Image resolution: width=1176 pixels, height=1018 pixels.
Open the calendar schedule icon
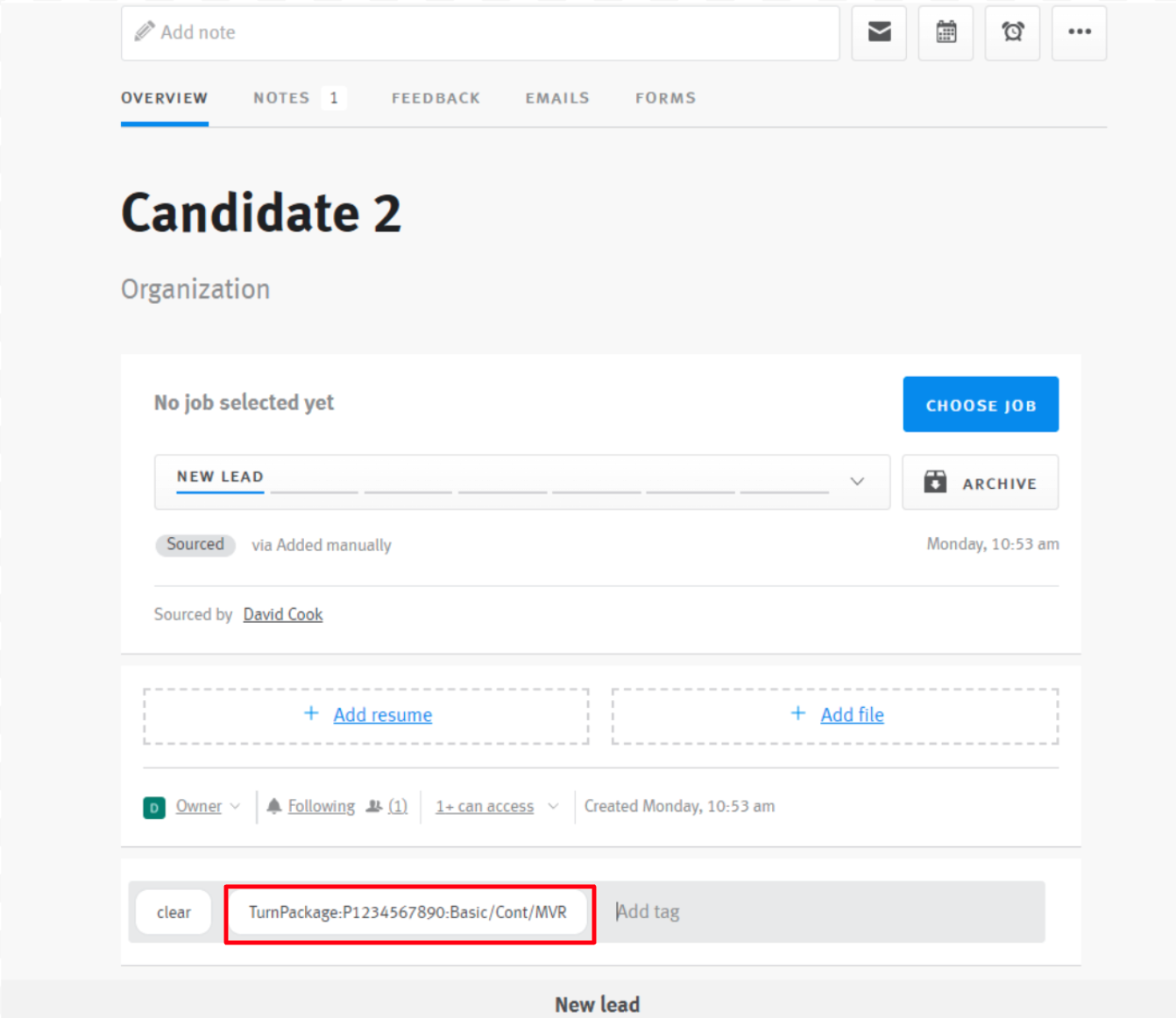click(946, 32)
